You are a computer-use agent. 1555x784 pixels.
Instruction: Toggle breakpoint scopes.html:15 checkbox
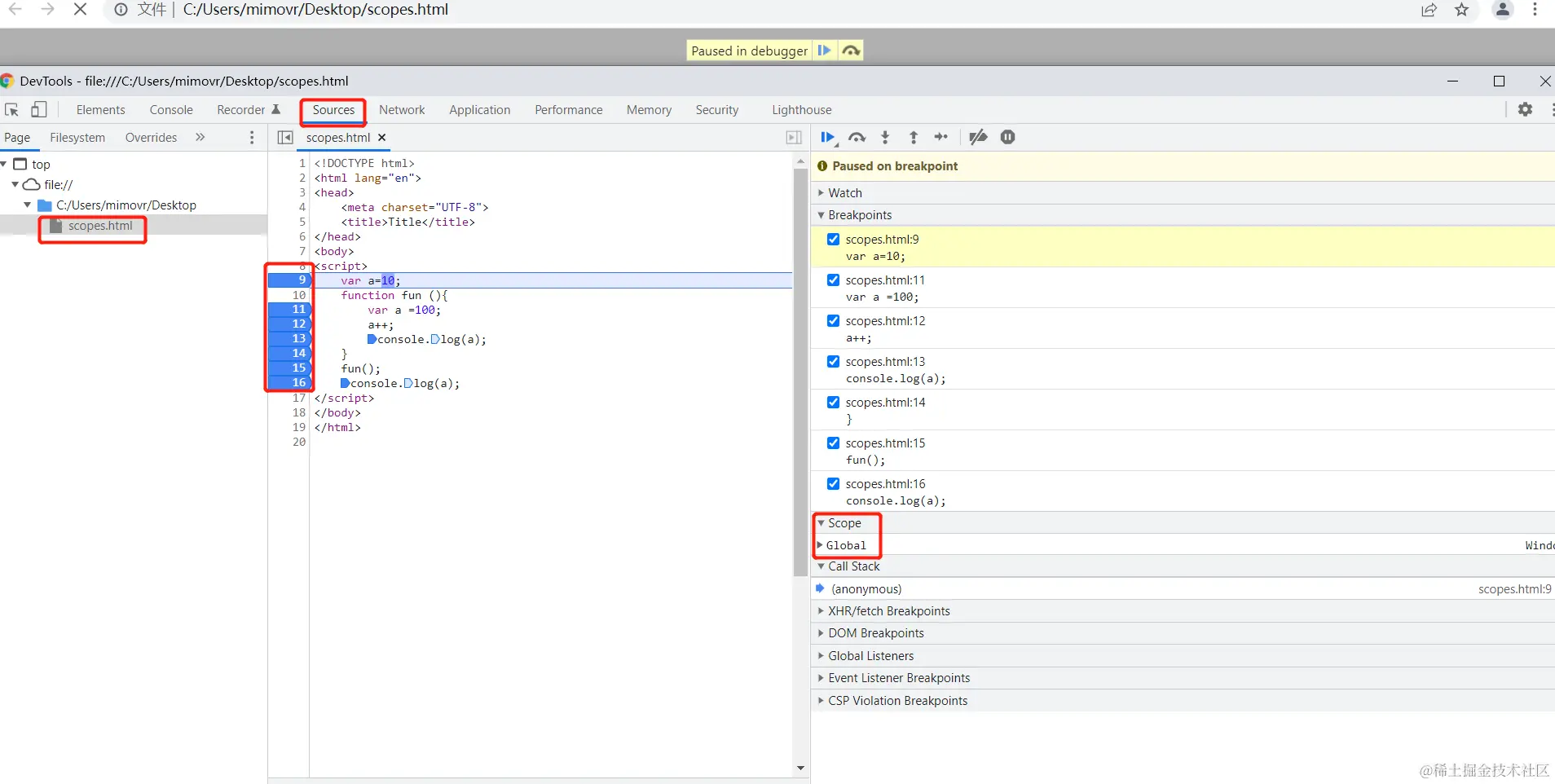[833, 443]
